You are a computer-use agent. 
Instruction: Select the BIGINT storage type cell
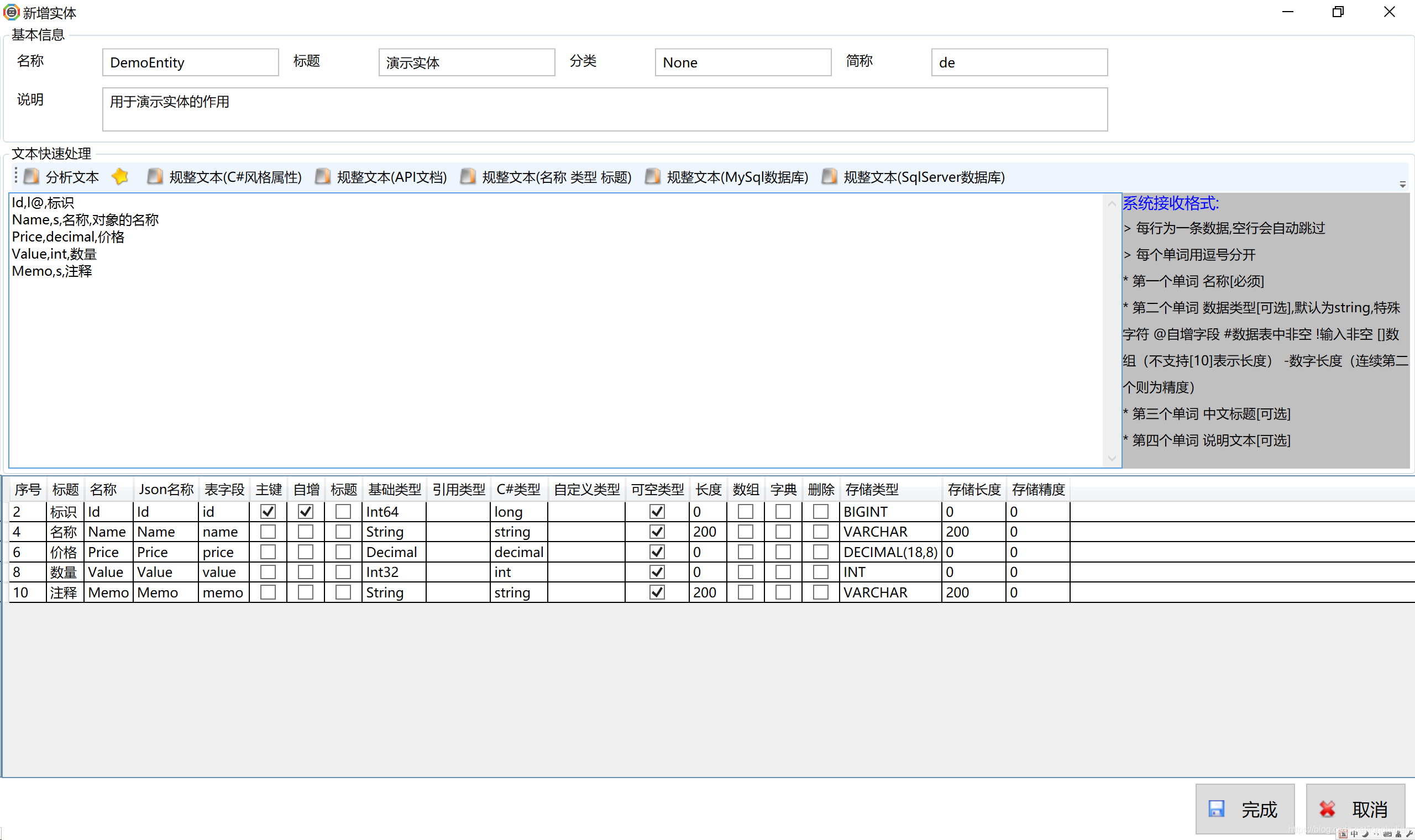click(890, 512)
